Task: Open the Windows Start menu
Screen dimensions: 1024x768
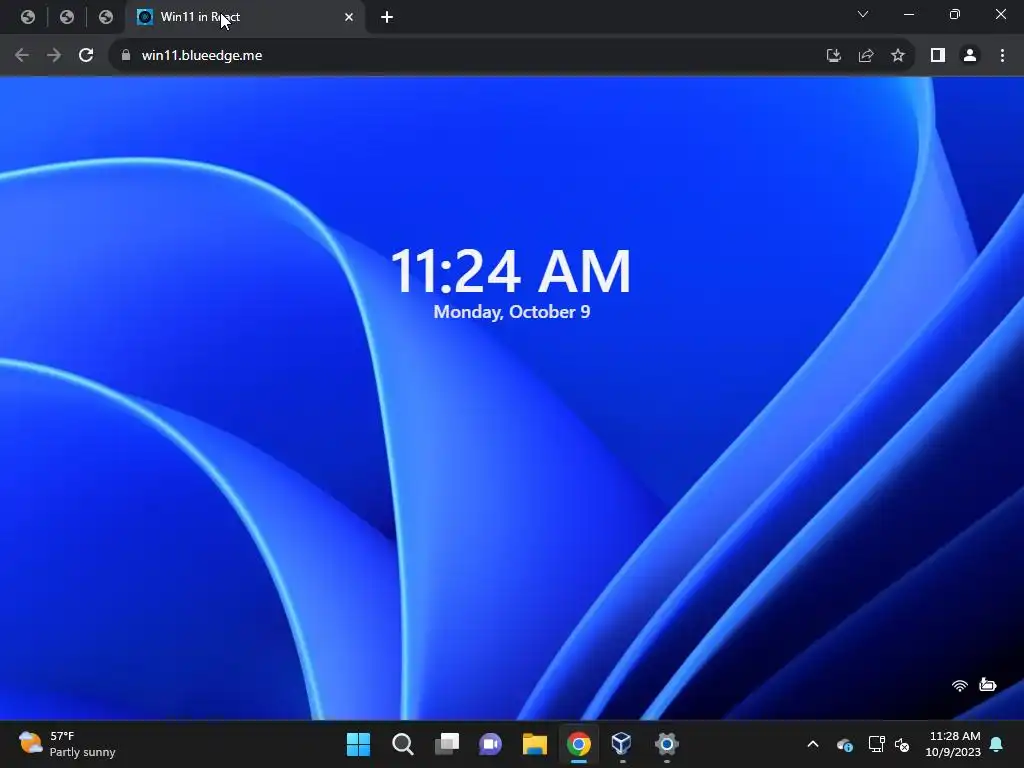Action: tap(358, 744)
